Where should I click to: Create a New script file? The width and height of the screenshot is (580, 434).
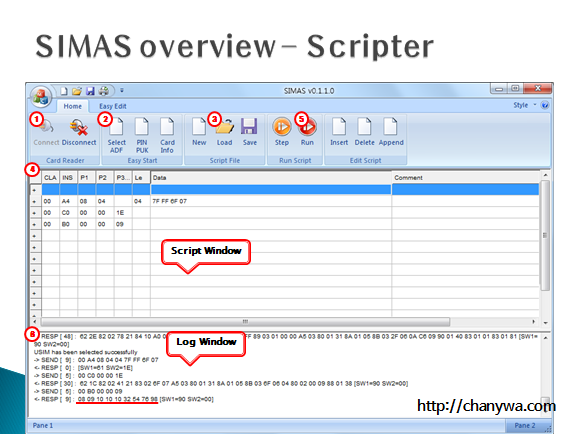(199, 132)
